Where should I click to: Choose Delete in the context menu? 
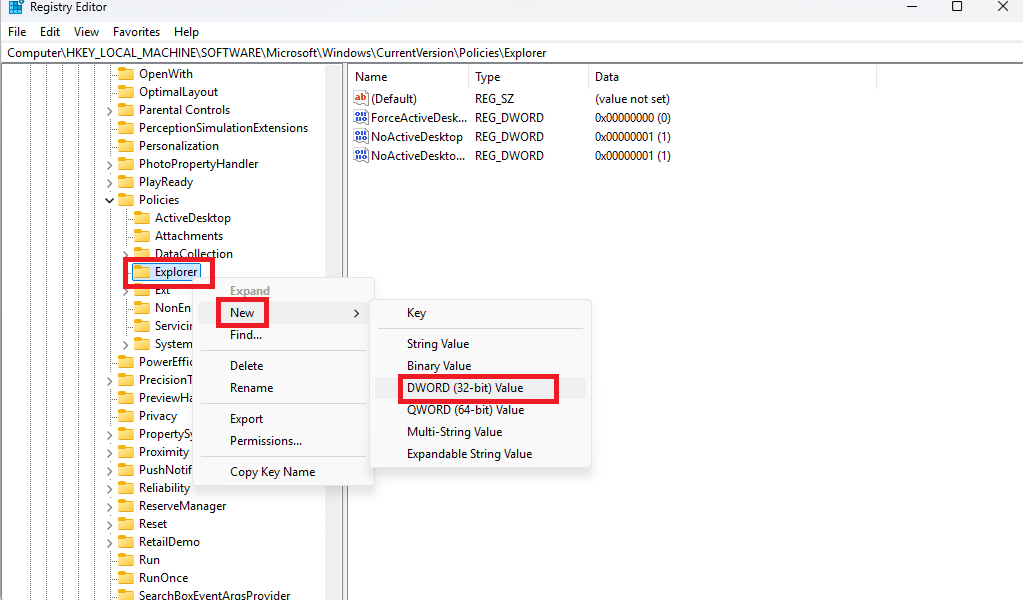tap(284, 366)
